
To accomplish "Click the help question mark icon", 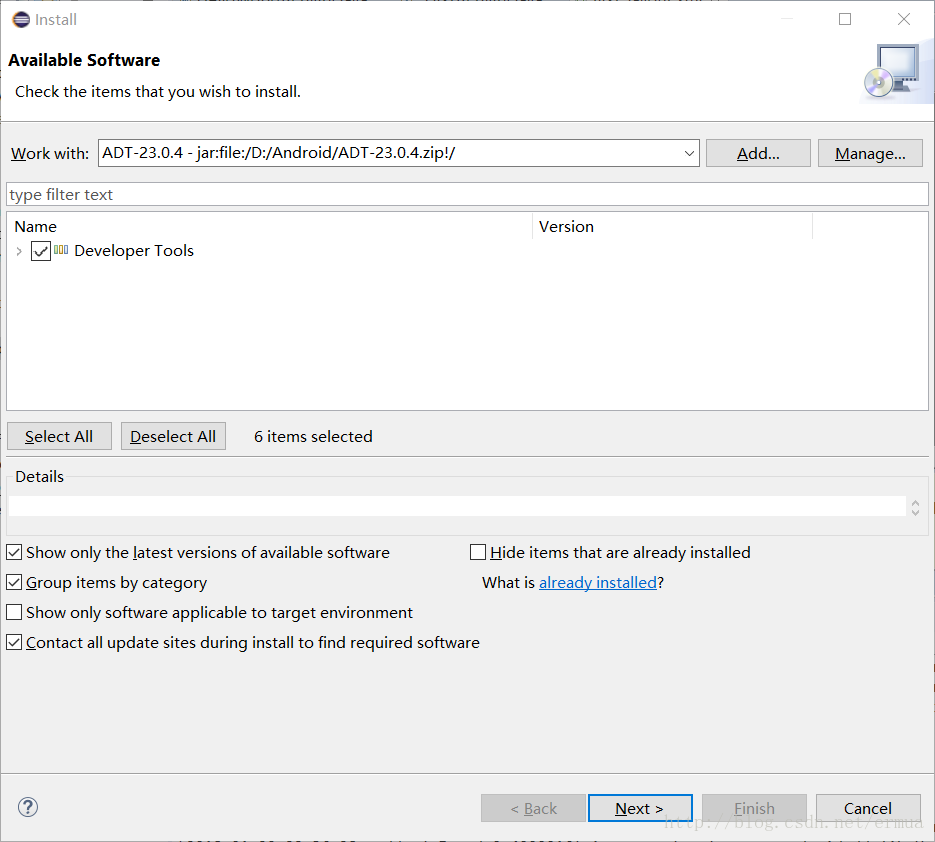I will click(x=28, y=807).
